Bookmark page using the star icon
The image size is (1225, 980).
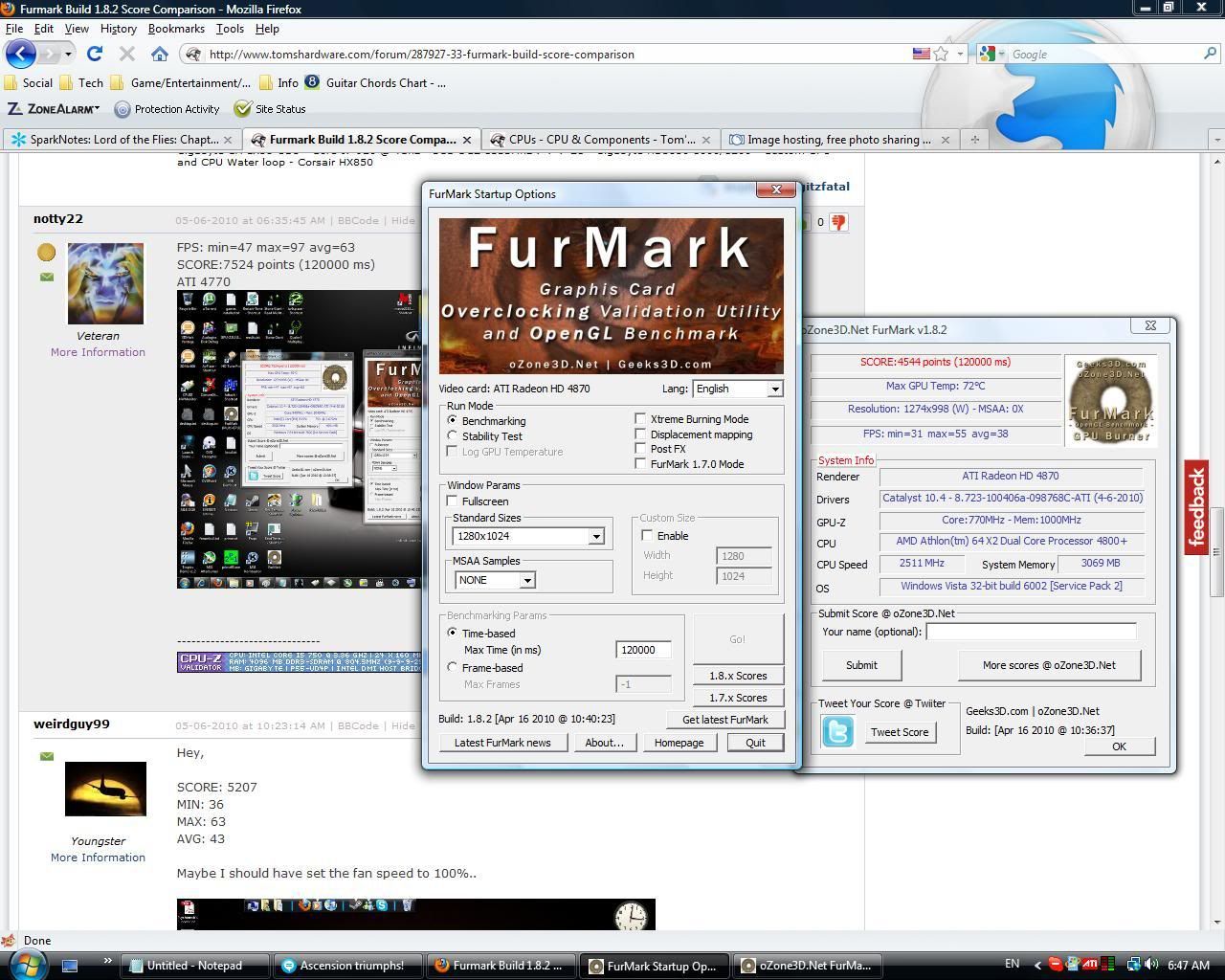(x=942, y=55)
